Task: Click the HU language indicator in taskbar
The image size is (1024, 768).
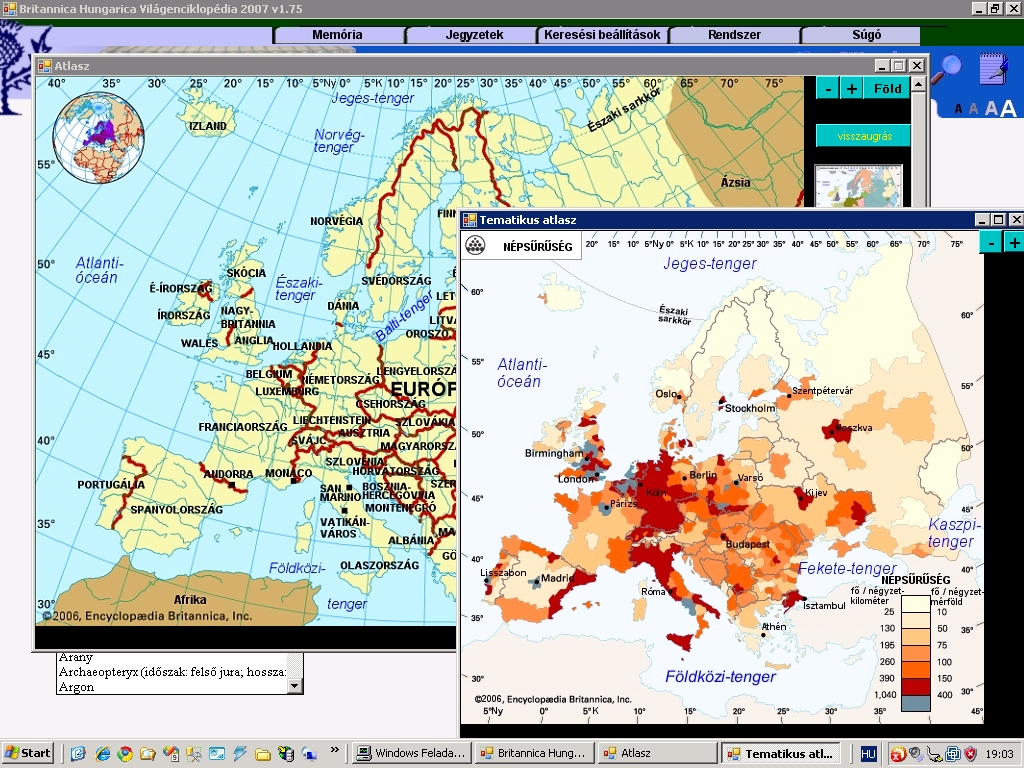Action: [x=868, y=754]
